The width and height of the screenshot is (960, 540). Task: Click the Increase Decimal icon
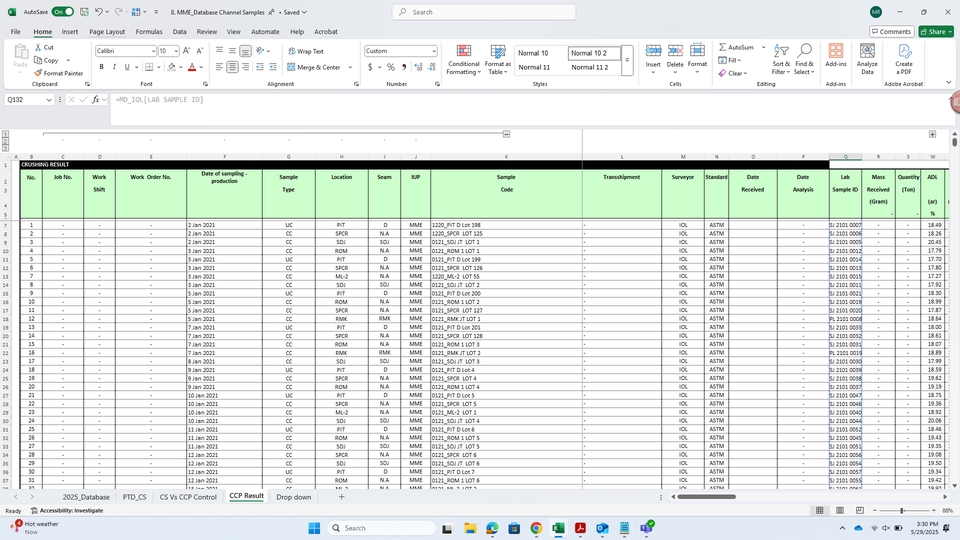(418, 67)
